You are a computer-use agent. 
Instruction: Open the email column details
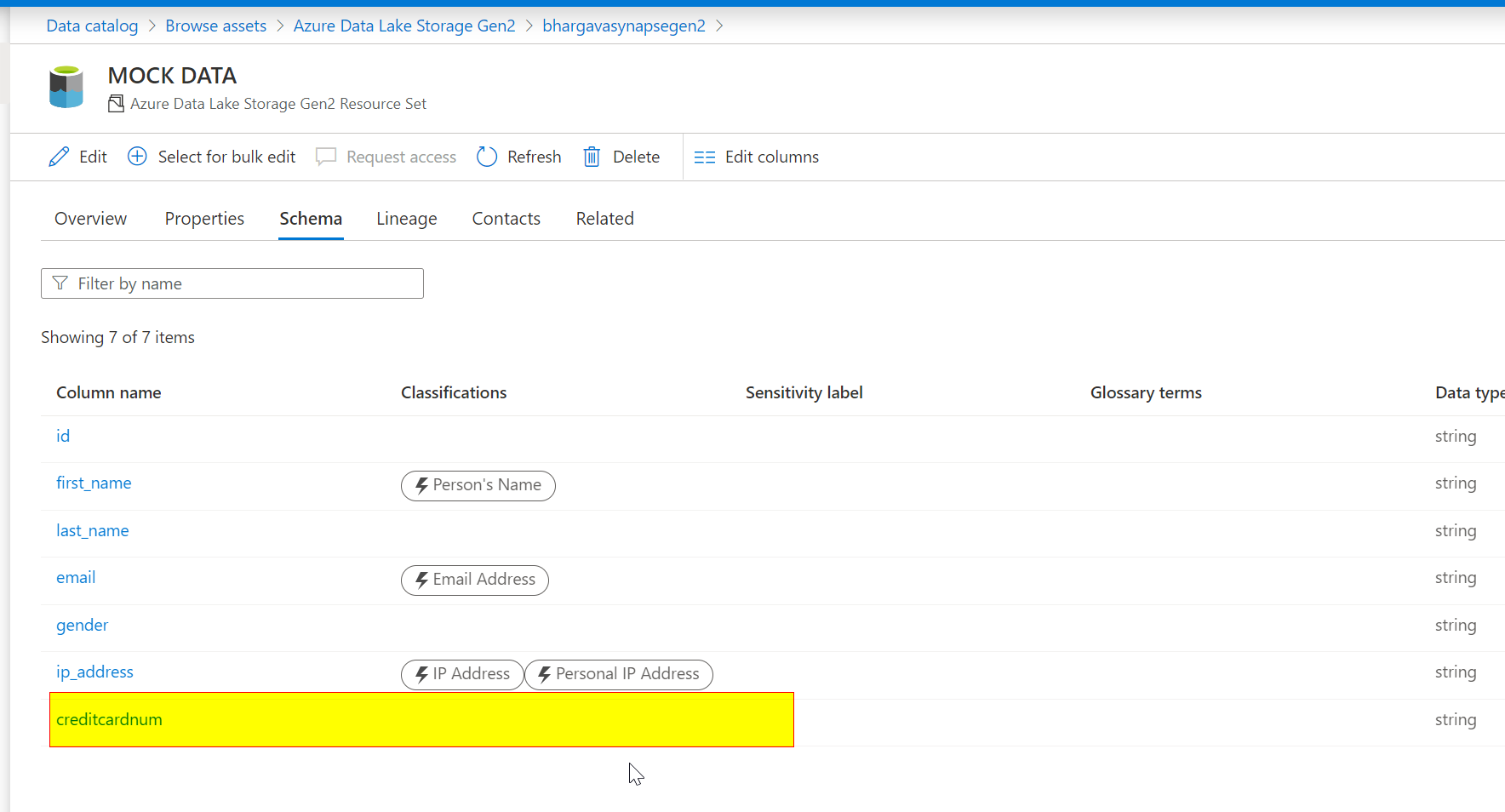[75, 577]
